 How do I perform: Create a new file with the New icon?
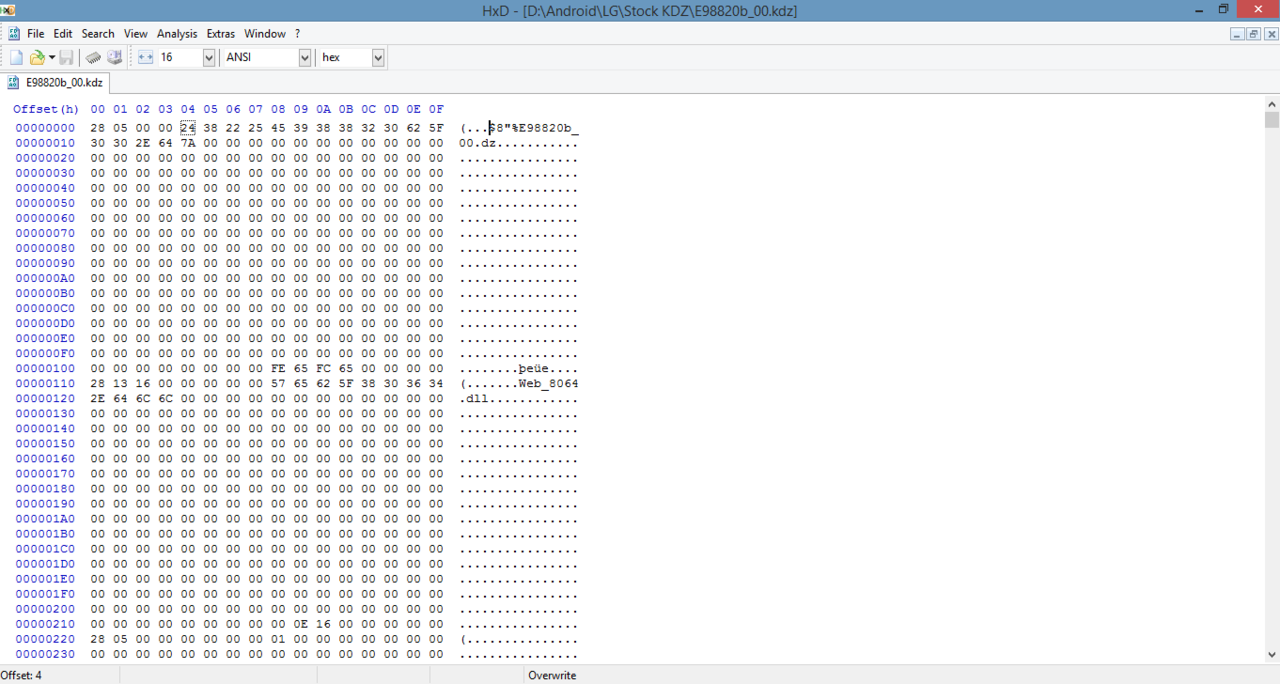coord(16,58)
